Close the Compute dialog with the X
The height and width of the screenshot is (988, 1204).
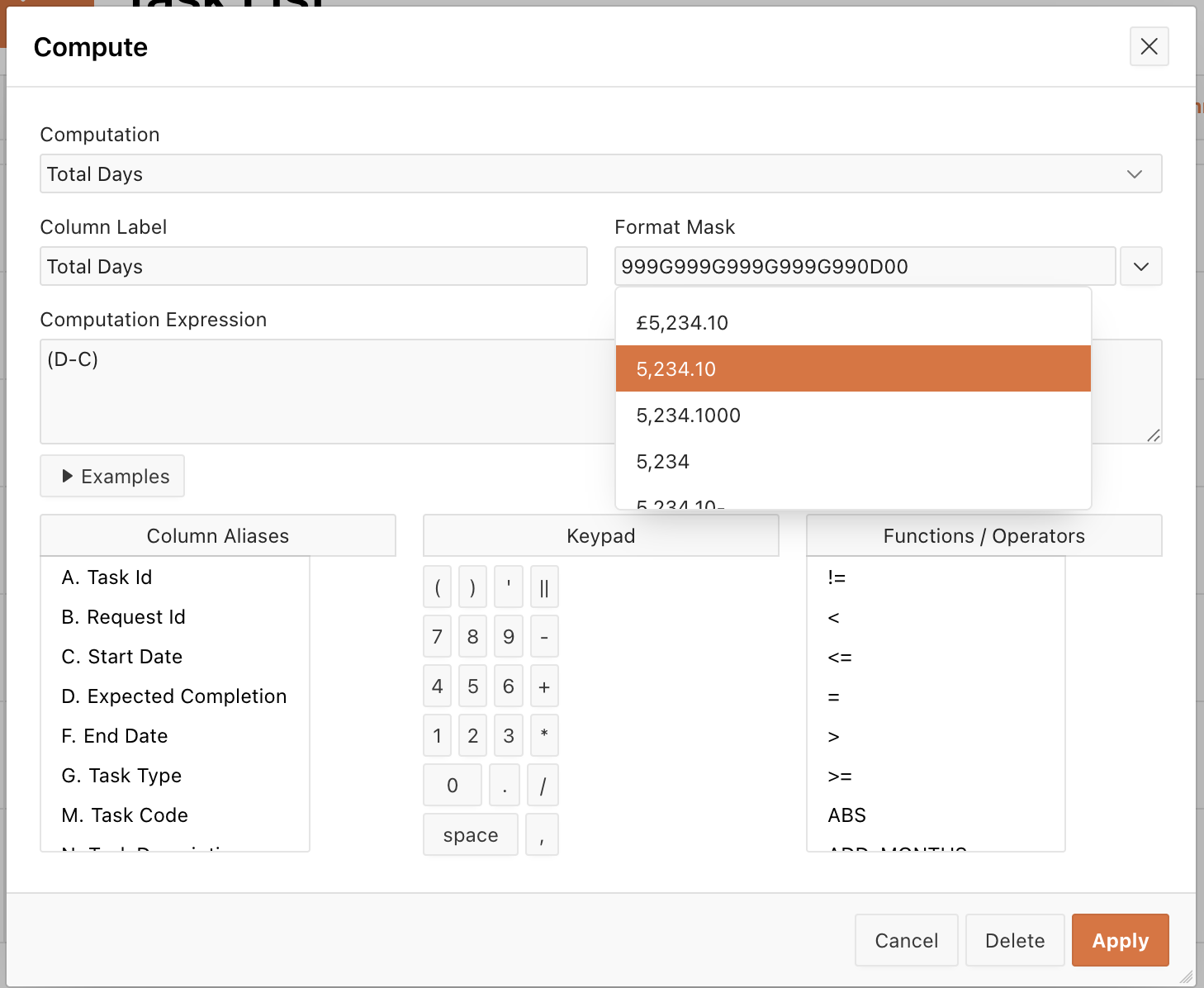(x=1149, y=46)
